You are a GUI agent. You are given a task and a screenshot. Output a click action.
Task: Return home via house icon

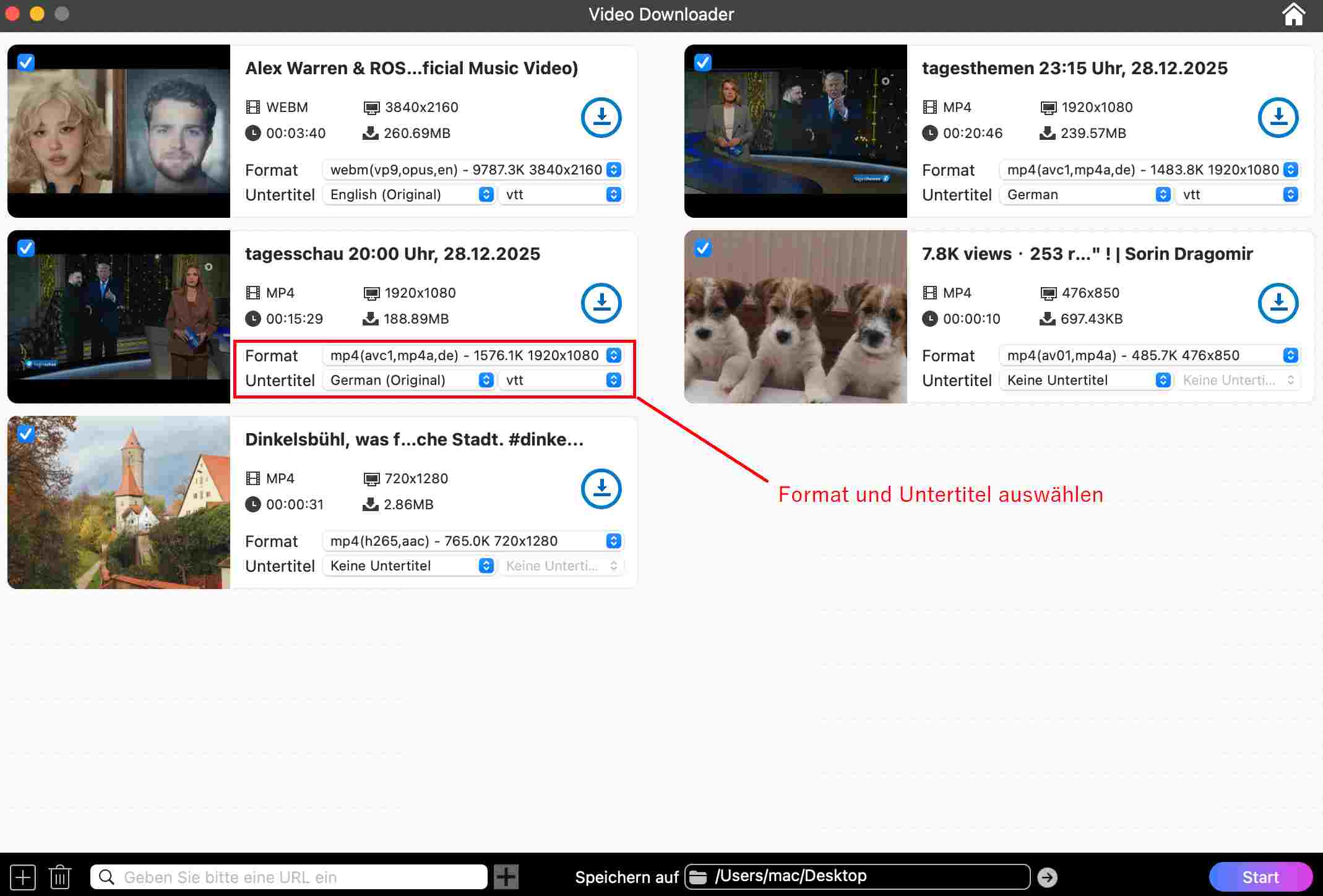(1295, 14)
